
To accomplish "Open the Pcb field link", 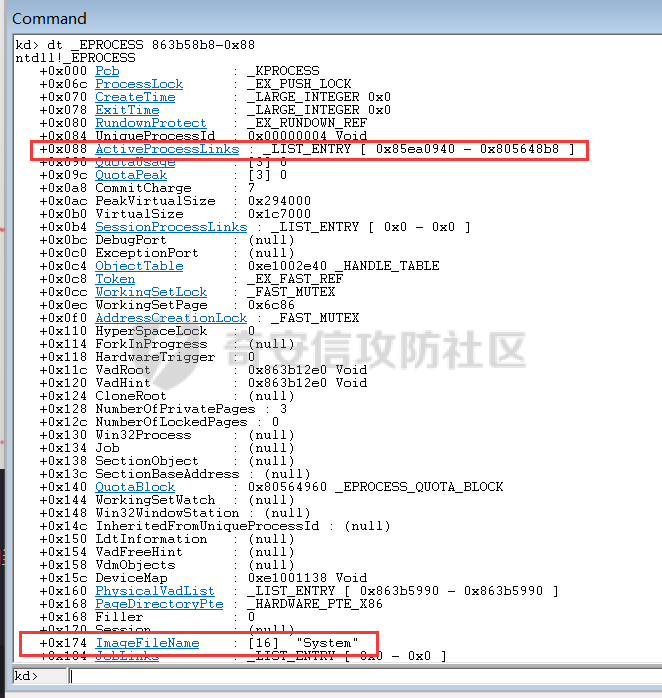I will click(x=107, y=71).
